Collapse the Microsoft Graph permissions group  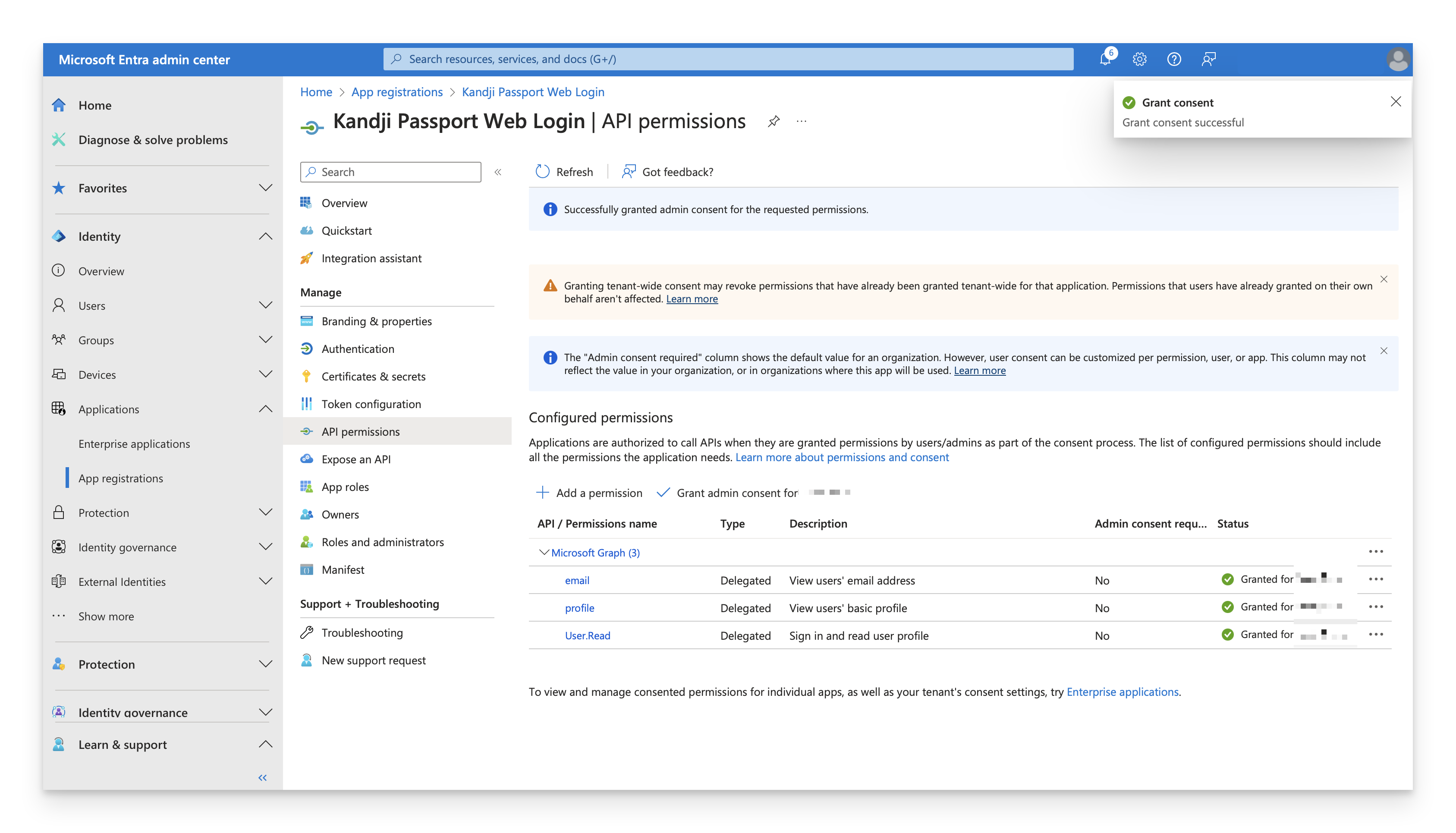(544, 553)
